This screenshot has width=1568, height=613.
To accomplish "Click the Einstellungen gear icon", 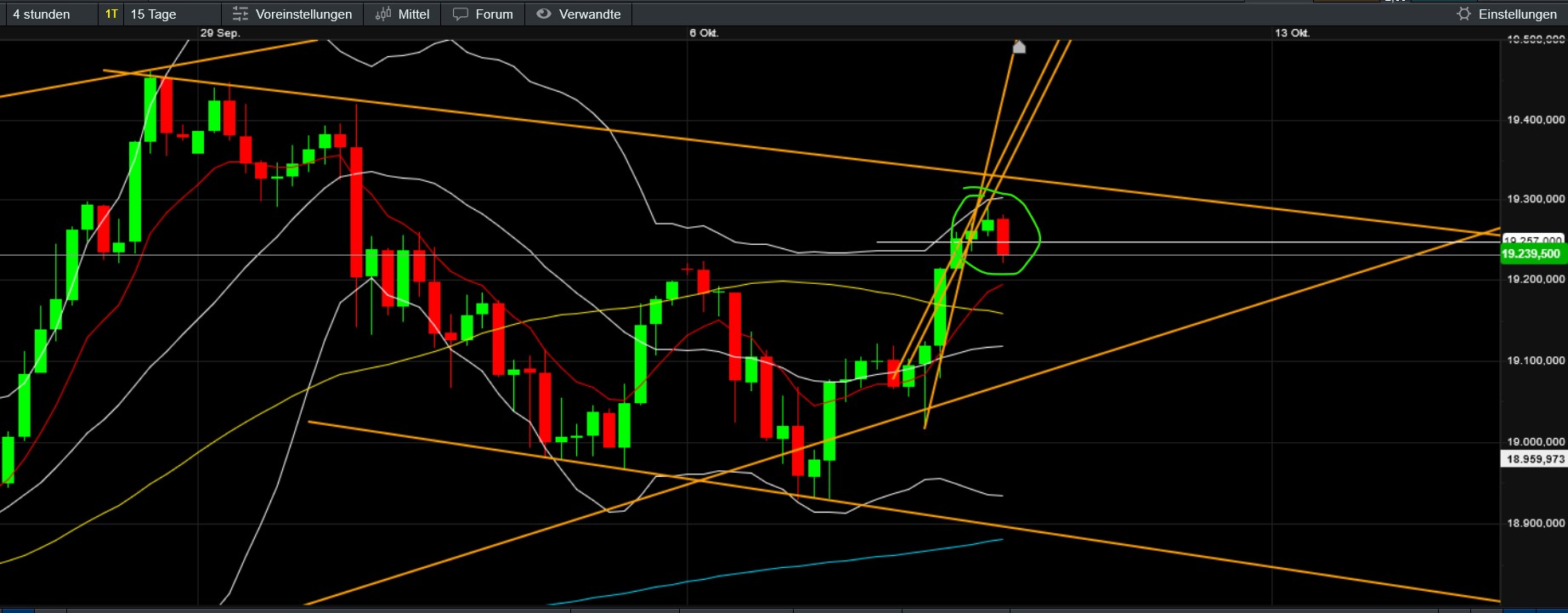I will point(1463,14).
